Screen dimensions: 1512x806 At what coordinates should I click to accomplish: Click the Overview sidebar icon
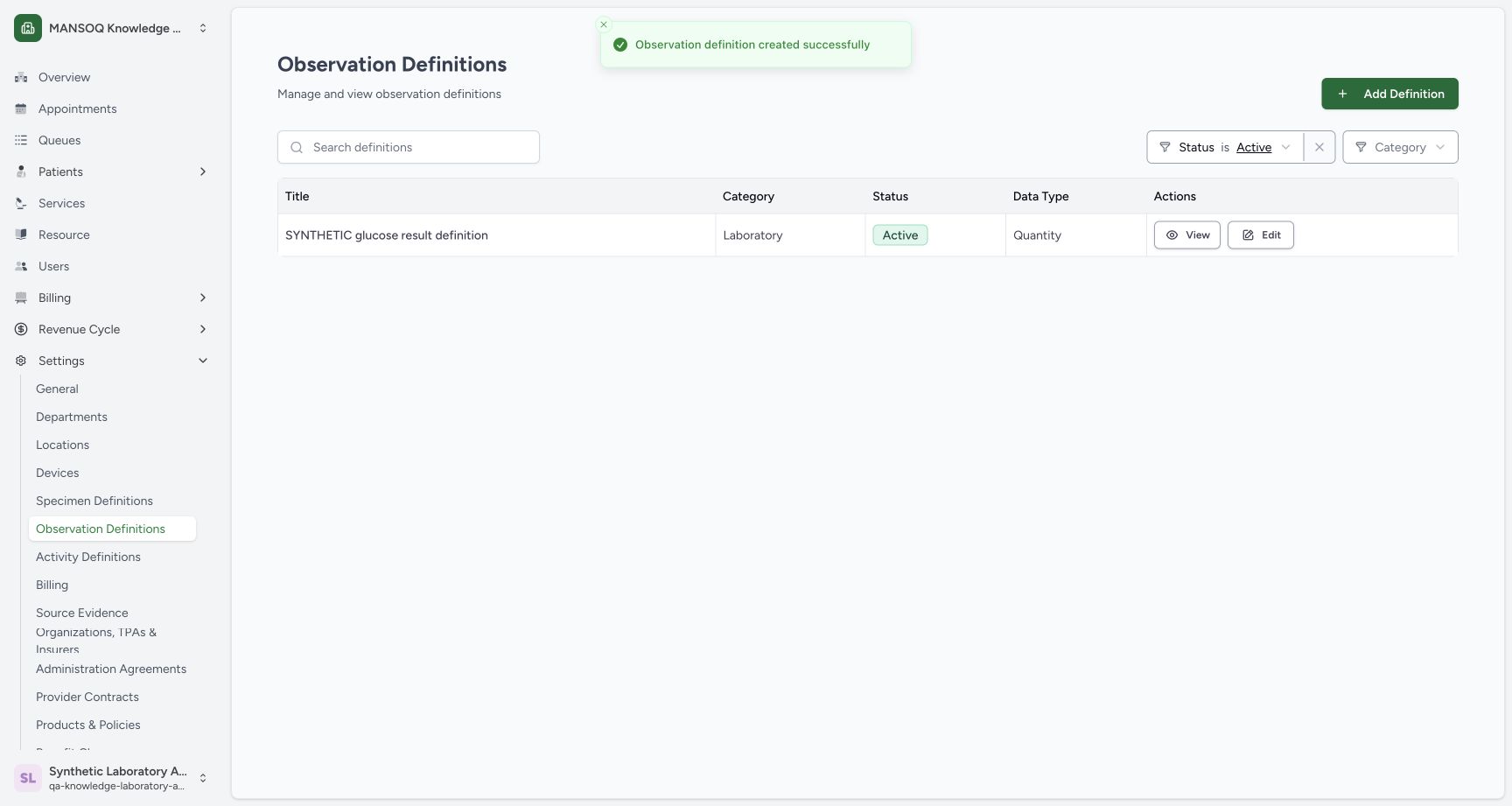click(21, 77)
